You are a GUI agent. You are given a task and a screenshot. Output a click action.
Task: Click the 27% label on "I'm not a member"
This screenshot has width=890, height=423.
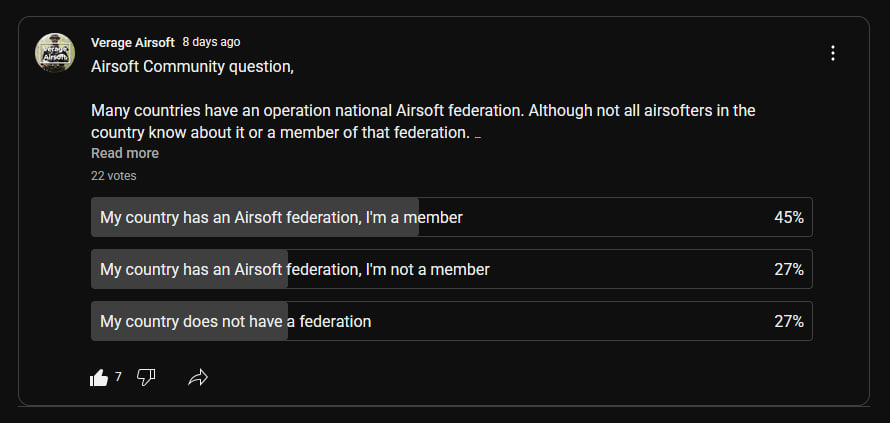coord(789,269)
